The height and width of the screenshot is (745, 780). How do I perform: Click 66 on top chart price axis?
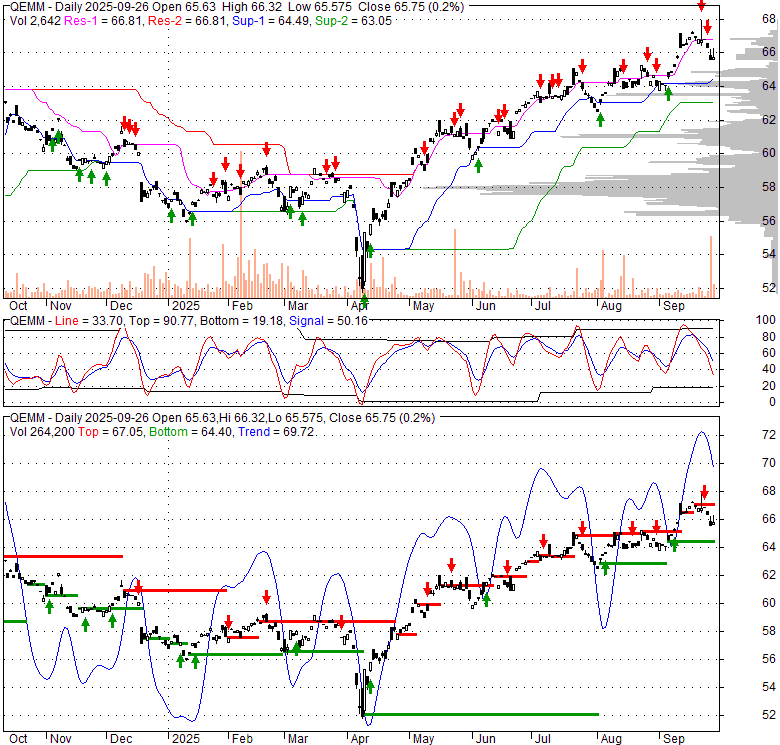pyautogui.click(x=769, y=52)
